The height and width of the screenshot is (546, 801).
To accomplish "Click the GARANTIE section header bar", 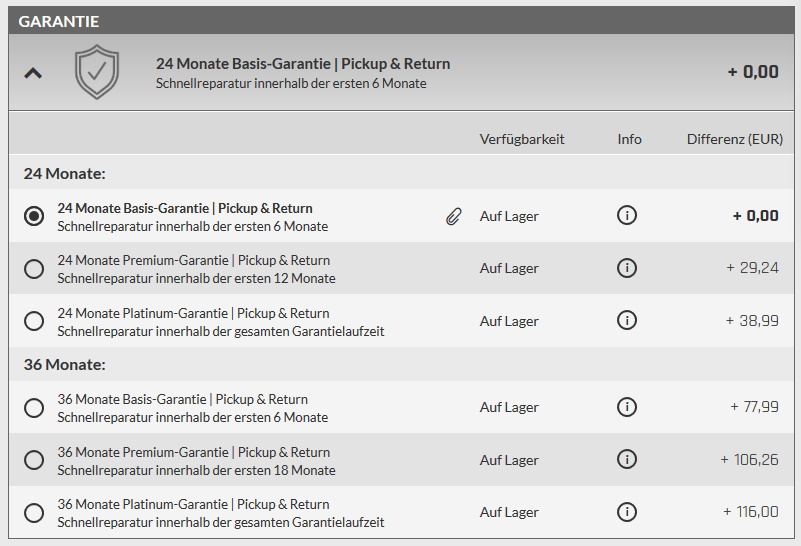I will pos(400,20).
